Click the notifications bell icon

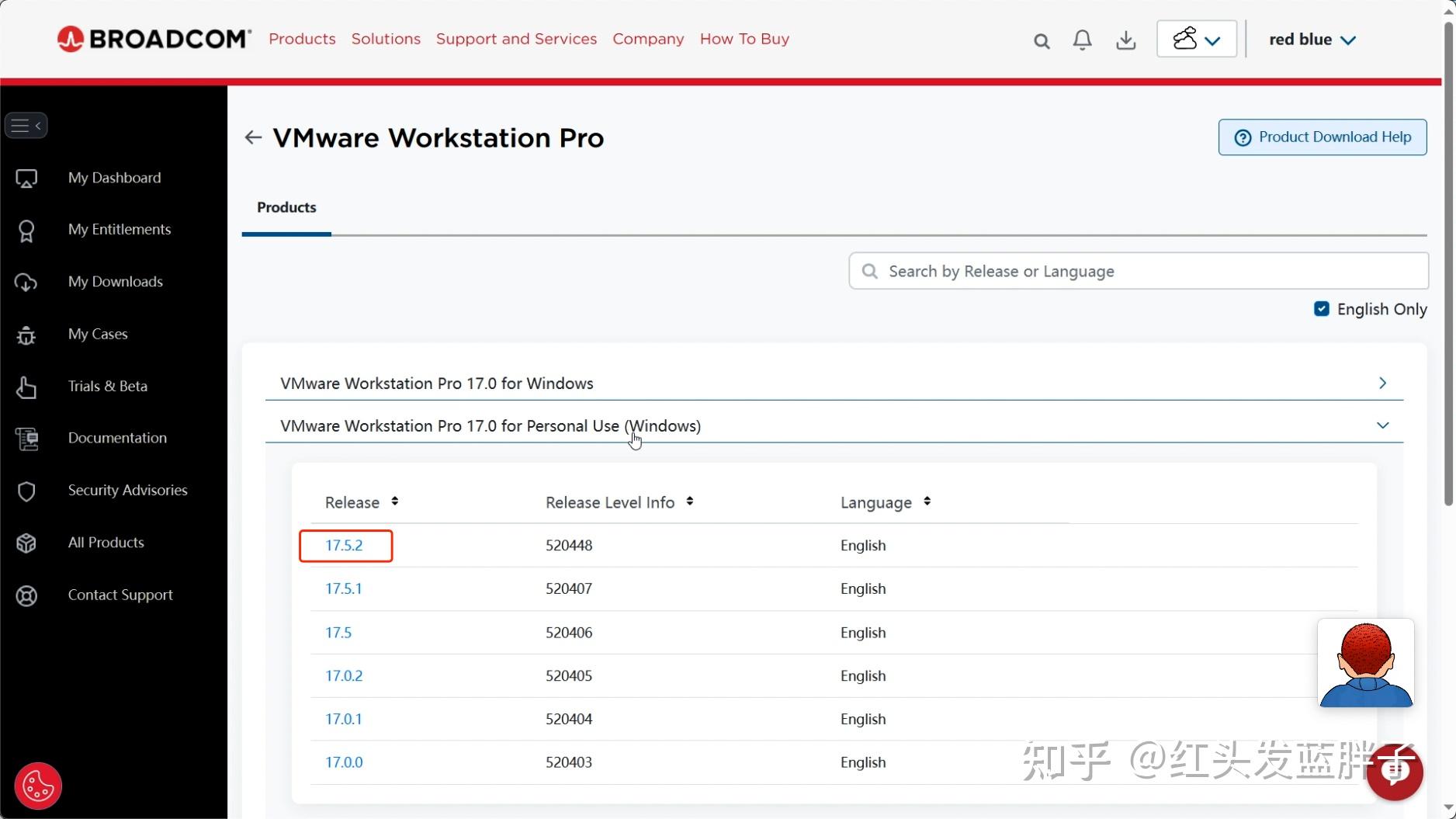(1082, 40)
